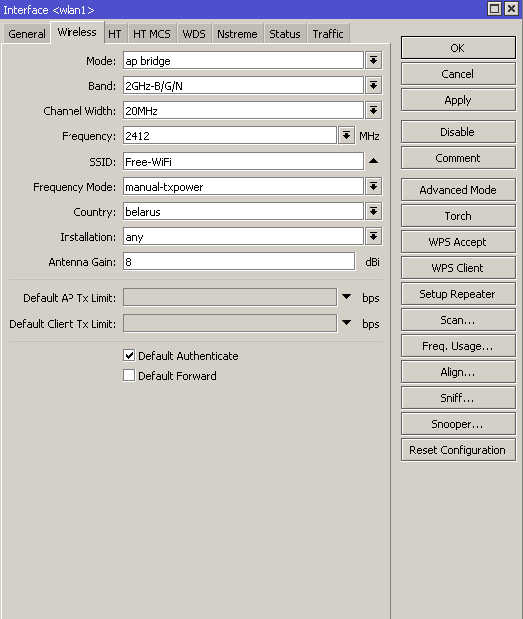Expand the Band dropdown list
The width and height of the screenshot is (523, 619).
point(373,85)
